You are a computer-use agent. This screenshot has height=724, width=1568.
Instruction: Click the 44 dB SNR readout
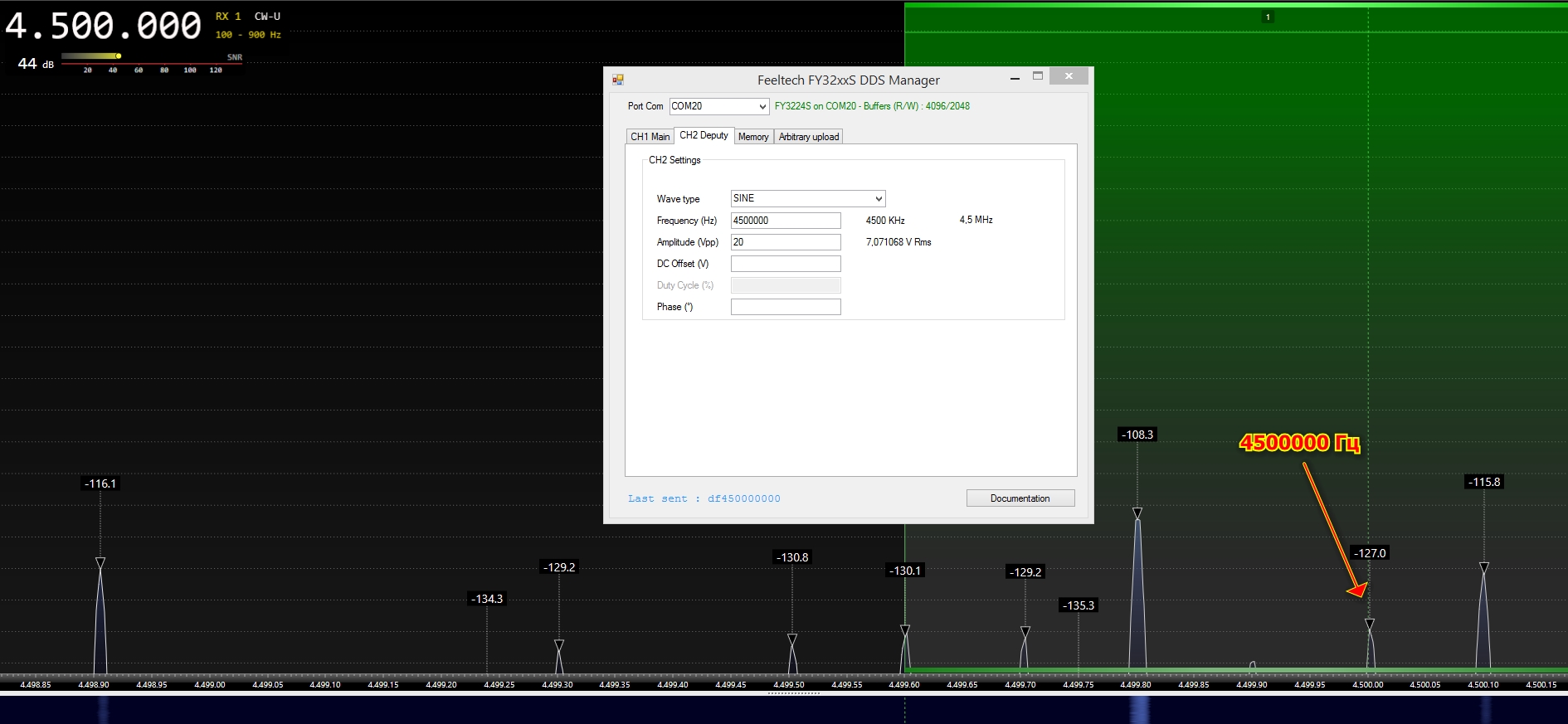pos(36,64)
